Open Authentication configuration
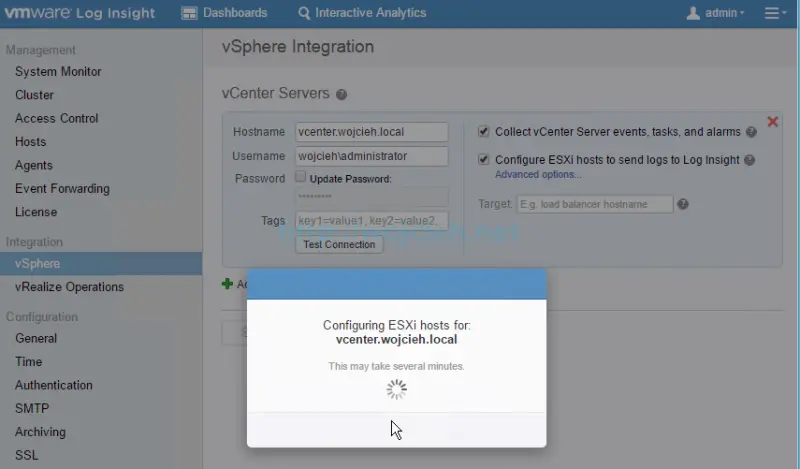The width and height of the screenshot is (800, 469). tap(54, 385)
